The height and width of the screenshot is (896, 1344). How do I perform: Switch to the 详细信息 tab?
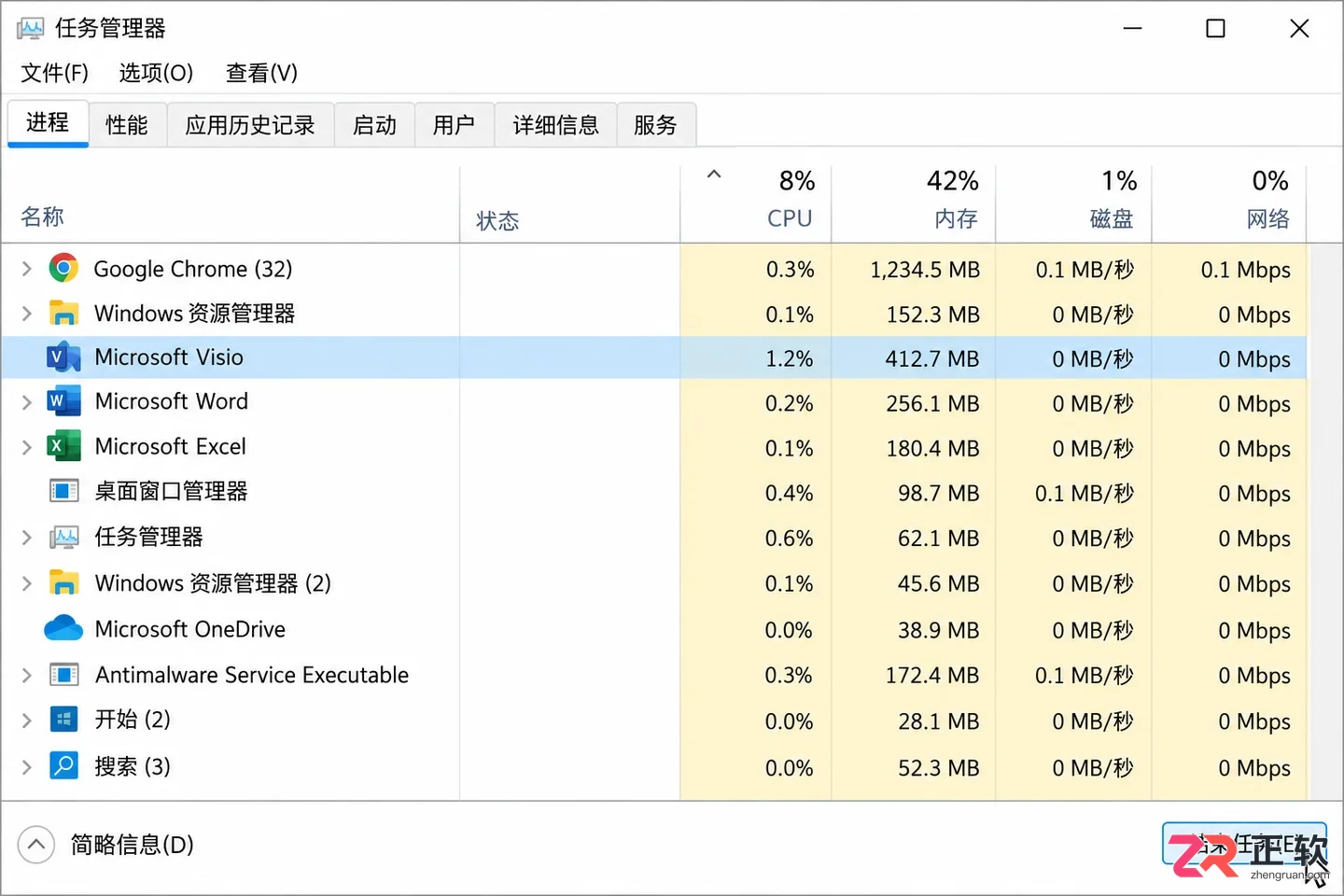click(555, 125)
